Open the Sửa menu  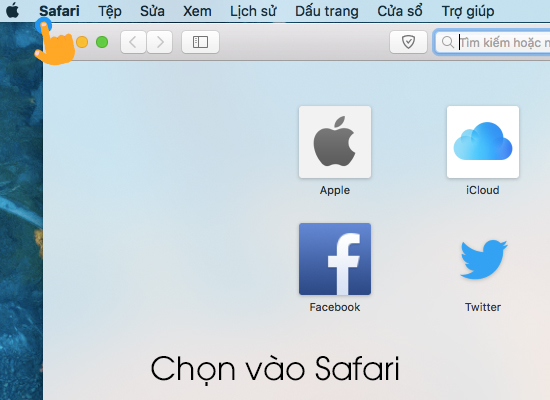click(x=152, y=11)
